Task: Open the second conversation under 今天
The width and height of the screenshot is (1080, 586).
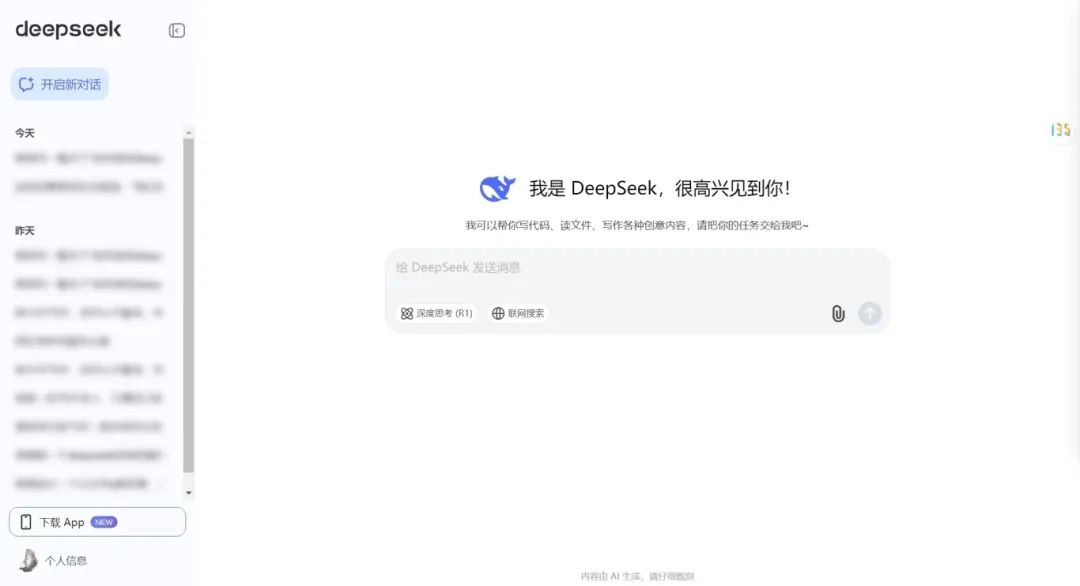Action: click(89, 187)
